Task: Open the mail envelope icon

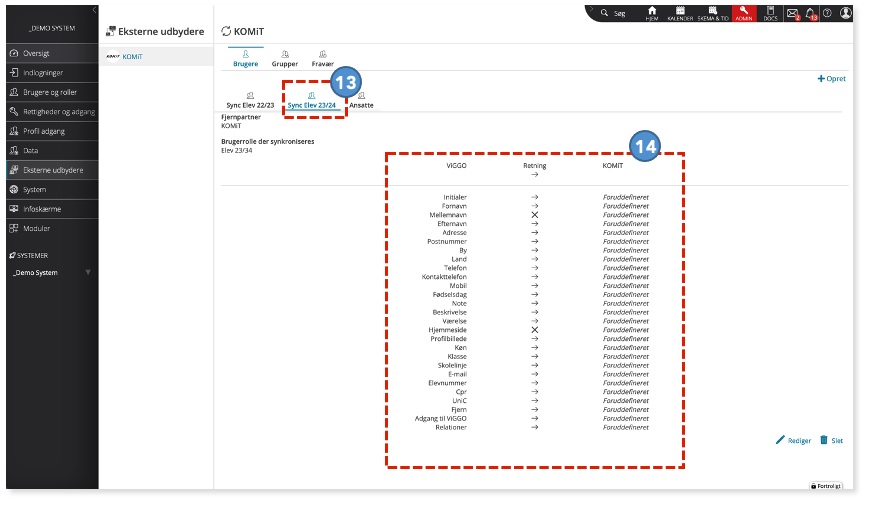Action: 793,13
